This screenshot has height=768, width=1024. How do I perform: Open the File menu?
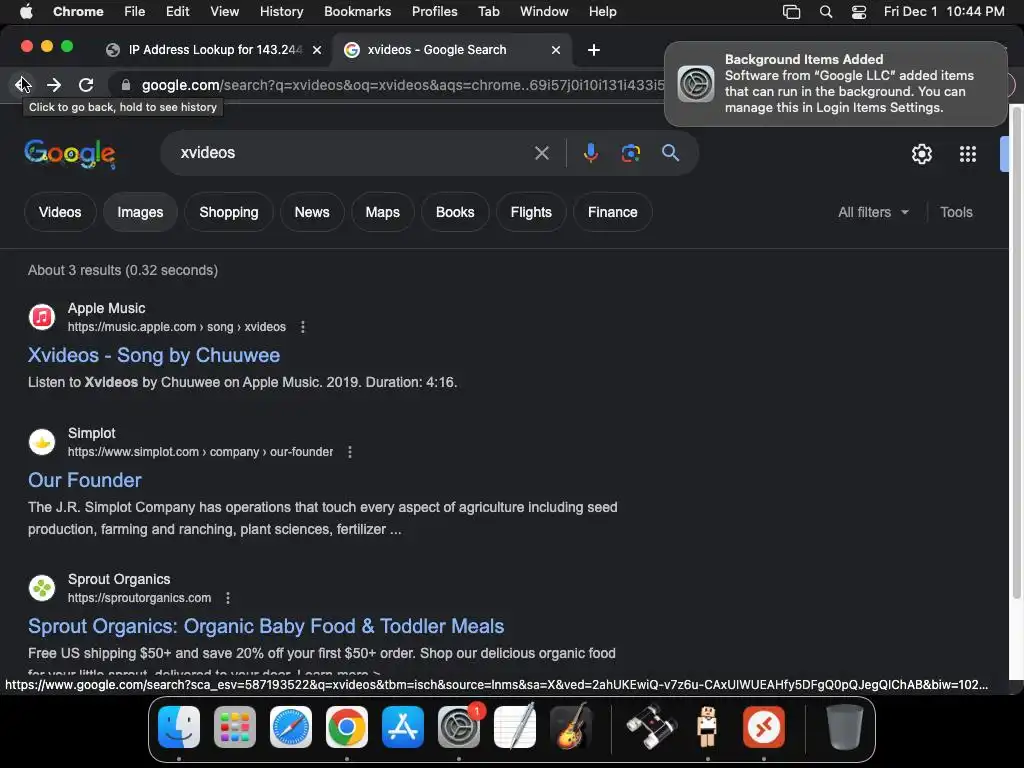point(135,11)
